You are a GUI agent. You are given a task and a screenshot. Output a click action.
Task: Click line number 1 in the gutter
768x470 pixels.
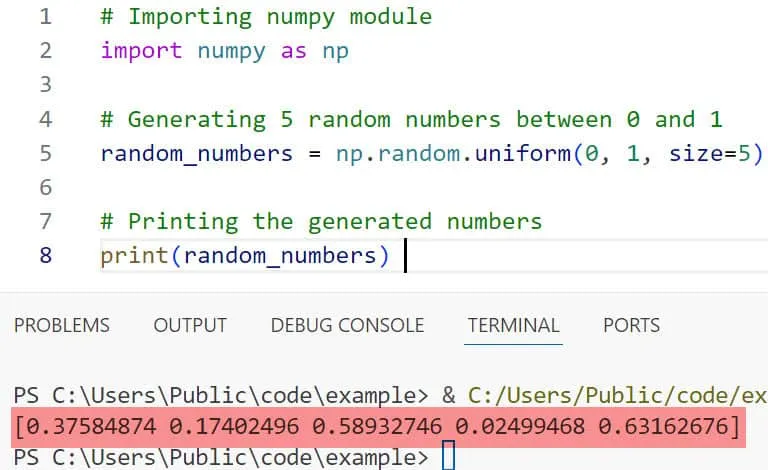tap(46, 17)
